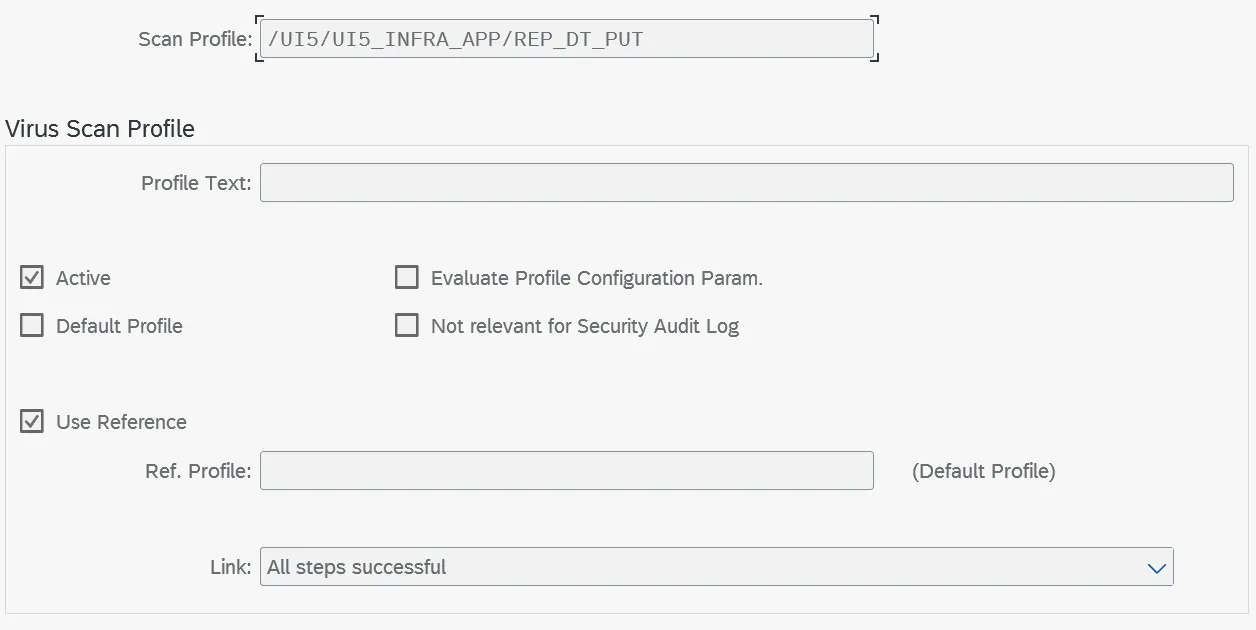Click the "Ref. Profile:" field label
The height and width of the screenshot is (630, 1256).
point(198,471)
